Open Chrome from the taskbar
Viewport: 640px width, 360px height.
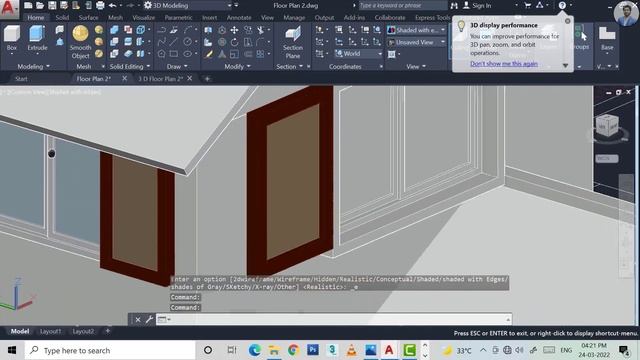pos(293,350)
